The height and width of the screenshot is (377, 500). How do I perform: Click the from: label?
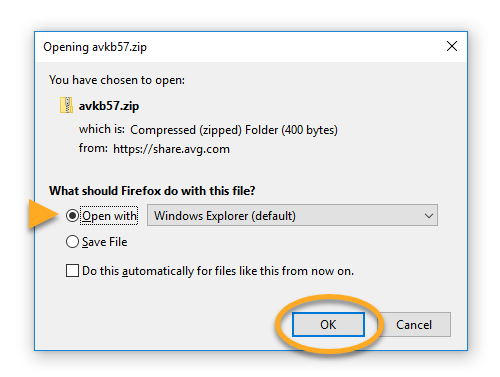(x=93, y=148)
